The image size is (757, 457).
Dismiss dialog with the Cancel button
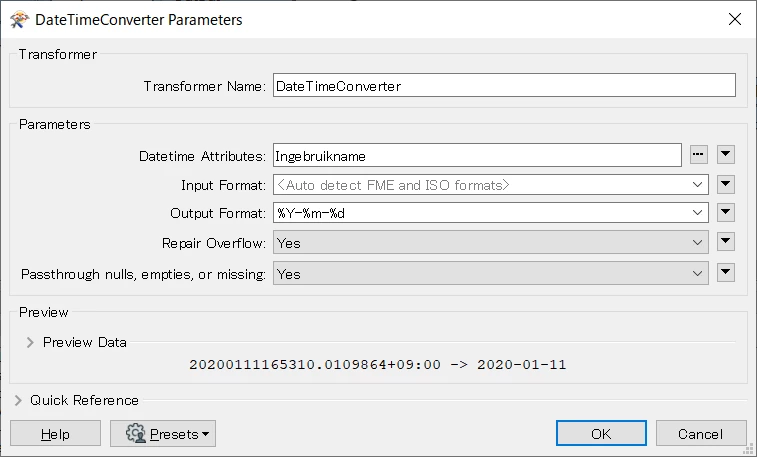[701, 433]
